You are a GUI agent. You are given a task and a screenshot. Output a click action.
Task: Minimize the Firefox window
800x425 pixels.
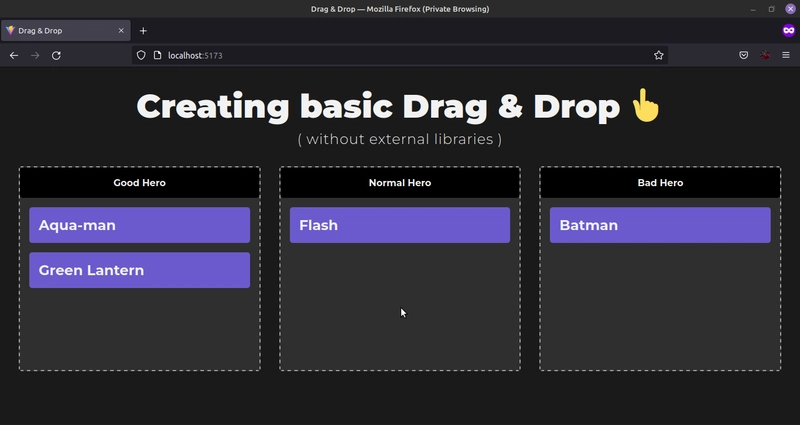click(753, 9)
